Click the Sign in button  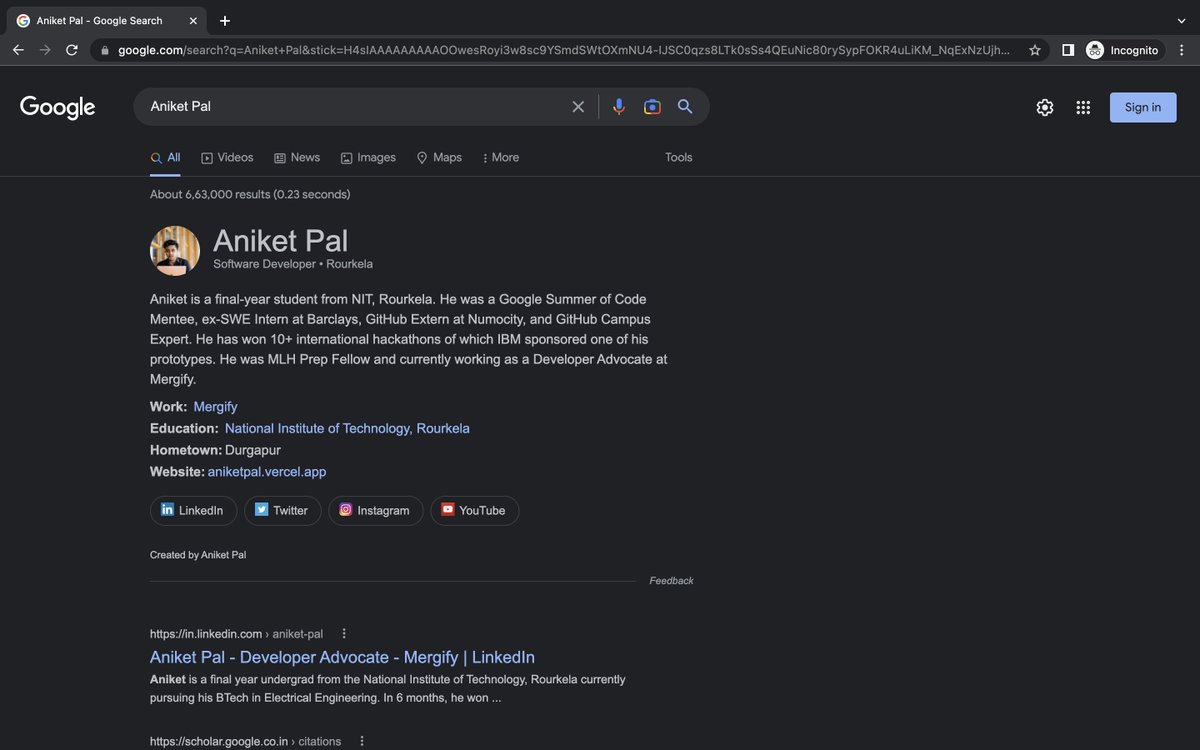click(x=1143, y=107)
